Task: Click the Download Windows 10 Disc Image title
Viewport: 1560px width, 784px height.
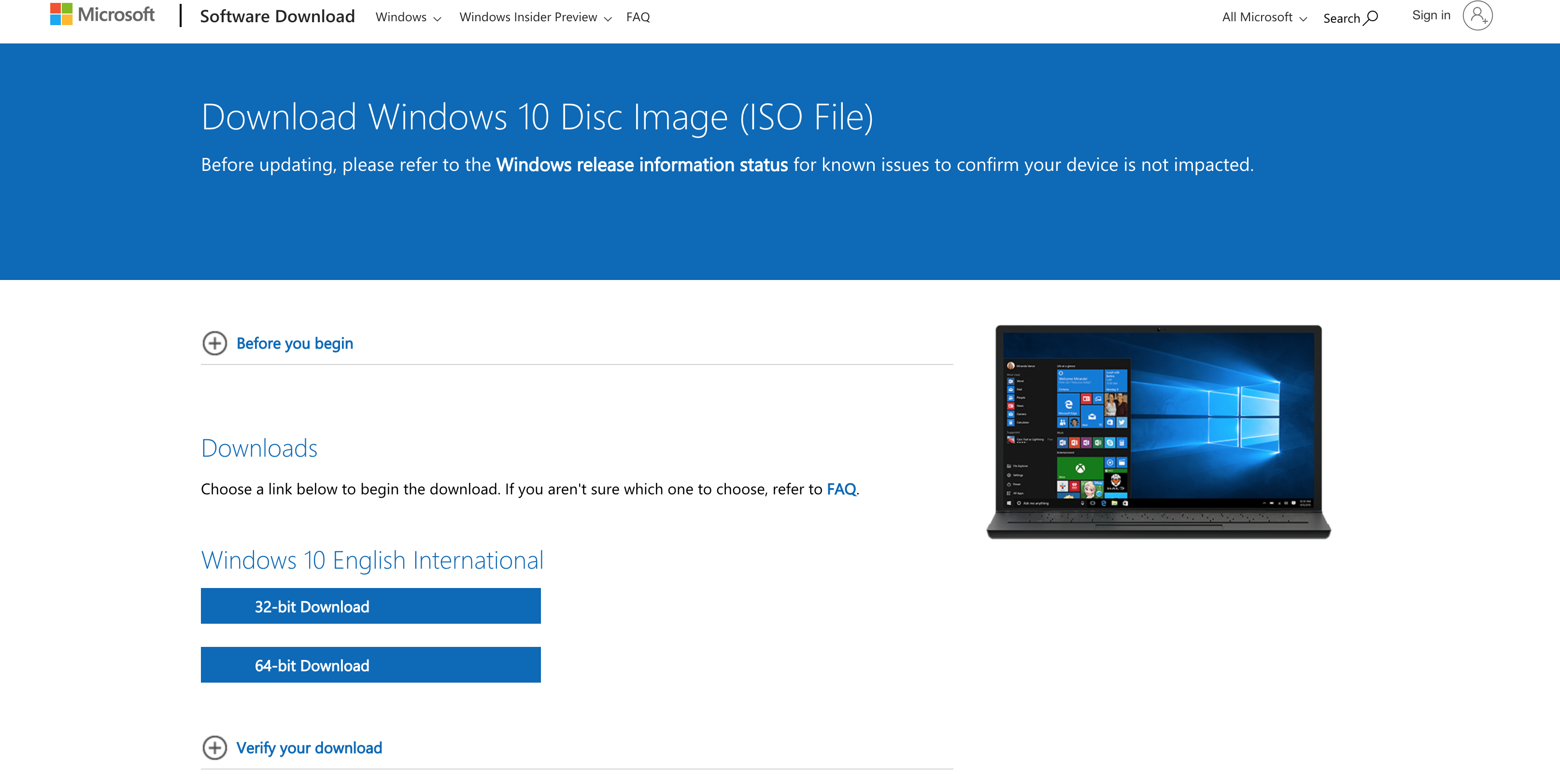Action: 537,117
